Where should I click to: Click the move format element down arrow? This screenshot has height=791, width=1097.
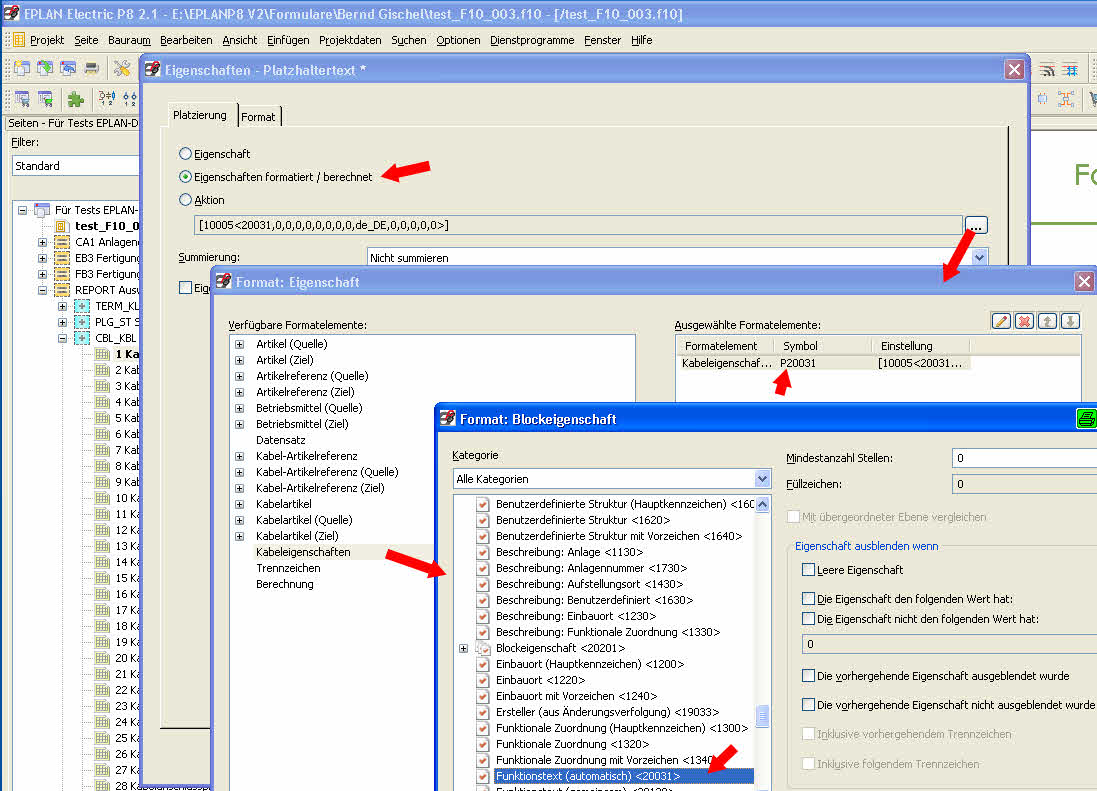pos(1070,321)
